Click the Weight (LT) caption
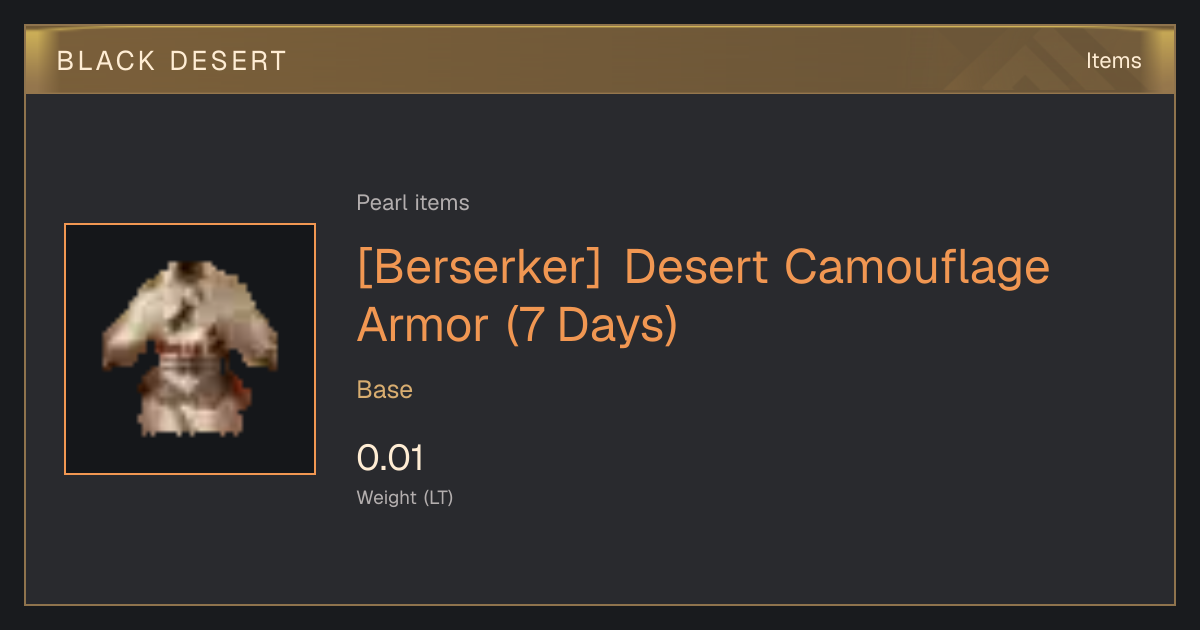 click(x=405, y=497)
